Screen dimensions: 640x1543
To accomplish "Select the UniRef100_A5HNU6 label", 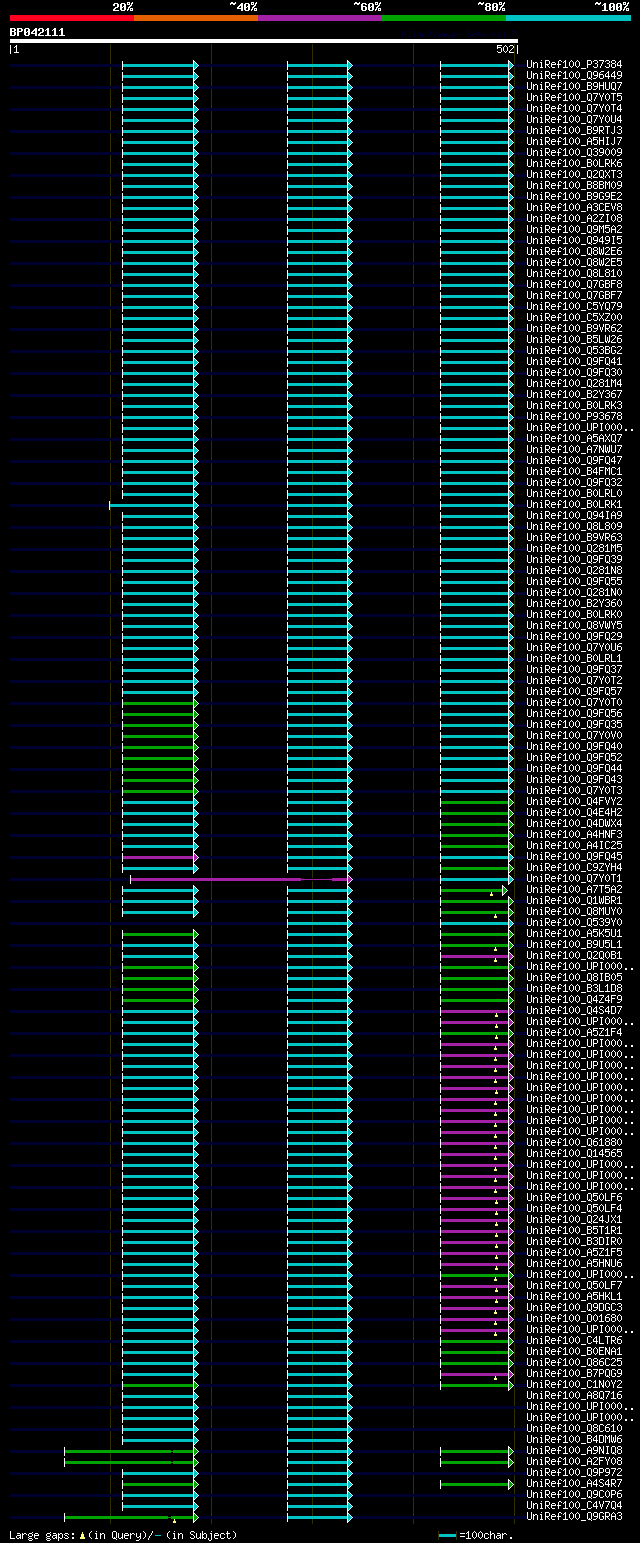I will (x=574, y=1263).
